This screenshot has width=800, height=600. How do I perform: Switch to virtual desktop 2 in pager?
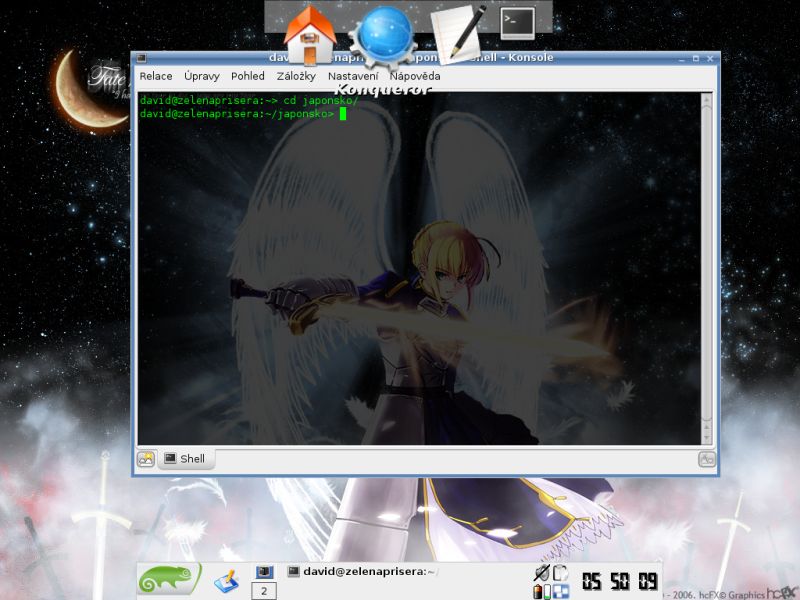click(264, 591)
